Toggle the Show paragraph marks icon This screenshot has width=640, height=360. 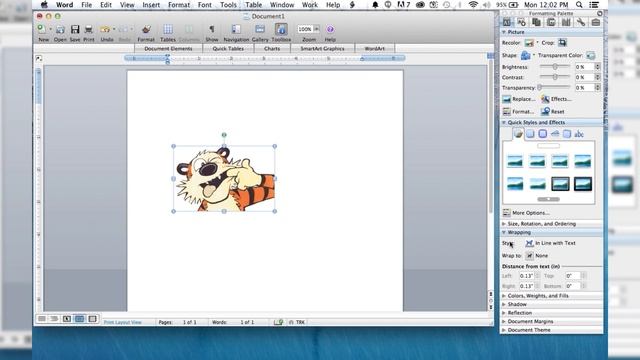212,29
